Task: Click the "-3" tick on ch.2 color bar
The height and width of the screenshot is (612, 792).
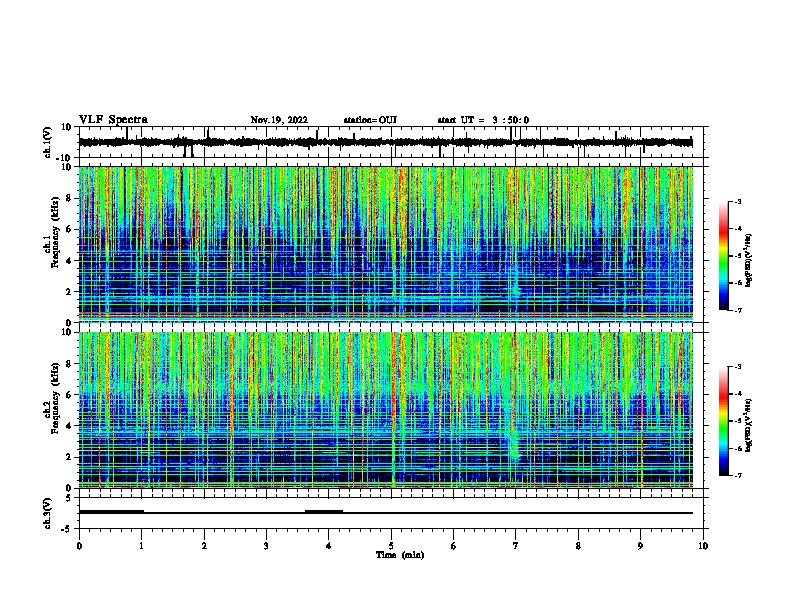Action: point(738,367)
